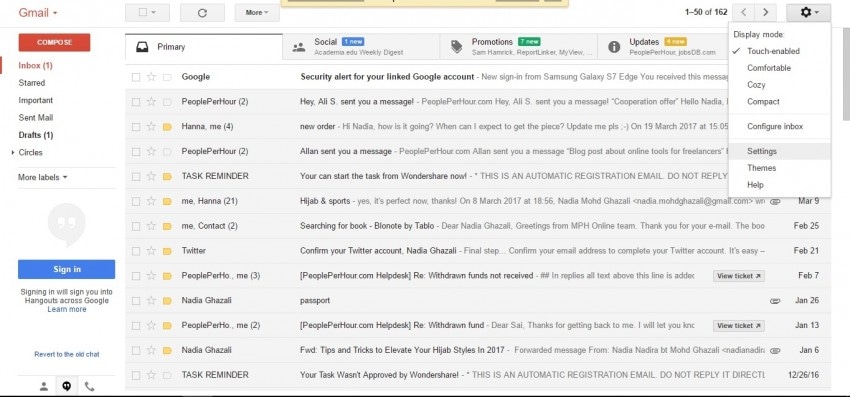Screen dimensions: 850x397
Task: Go to the previous page of emails
Action: click(743, 12)
